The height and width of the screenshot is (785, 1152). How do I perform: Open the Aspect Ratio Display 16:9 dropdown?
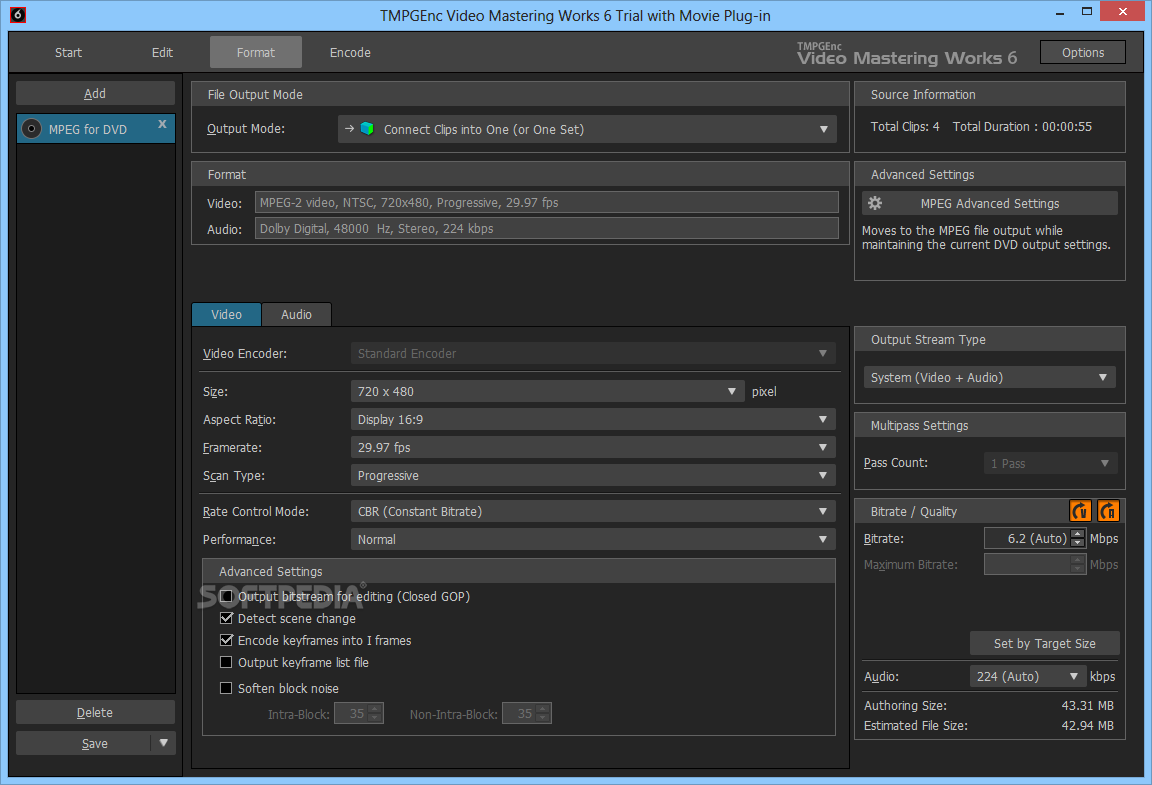tap(593, 420)
